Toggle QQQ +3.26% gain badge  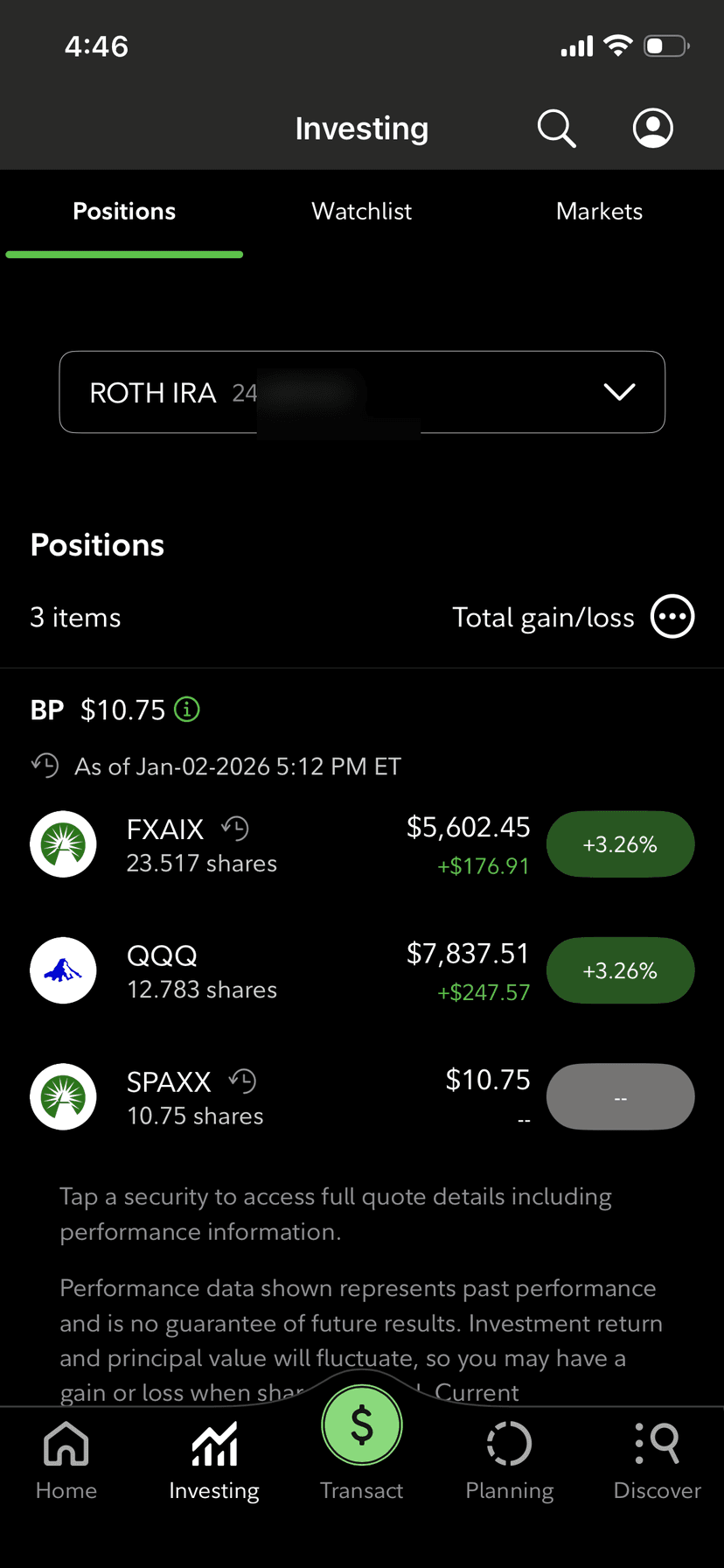coord(620,970)
